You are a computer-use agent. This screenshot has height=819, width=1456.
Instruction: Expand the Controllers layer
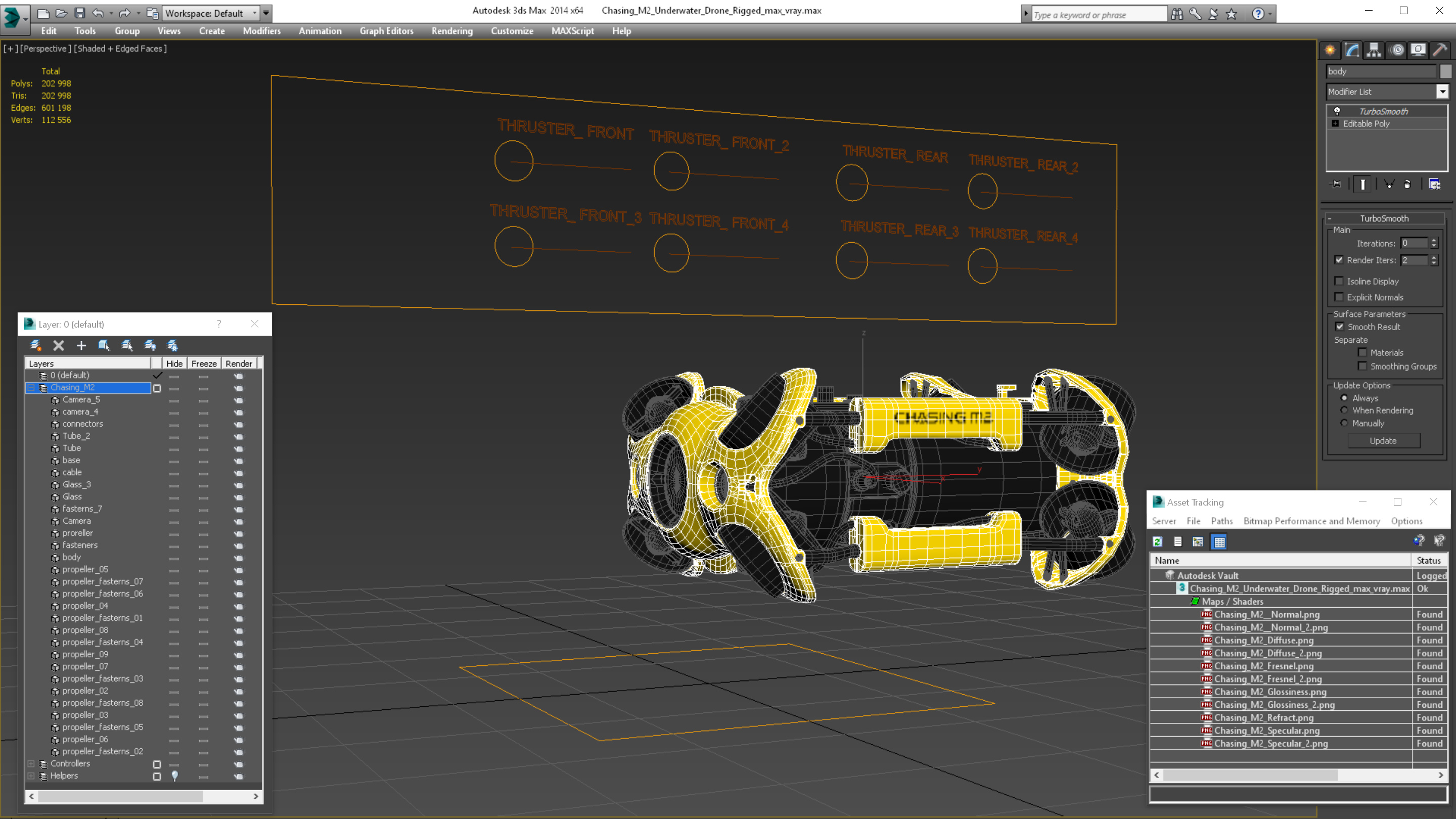[32, 763]
